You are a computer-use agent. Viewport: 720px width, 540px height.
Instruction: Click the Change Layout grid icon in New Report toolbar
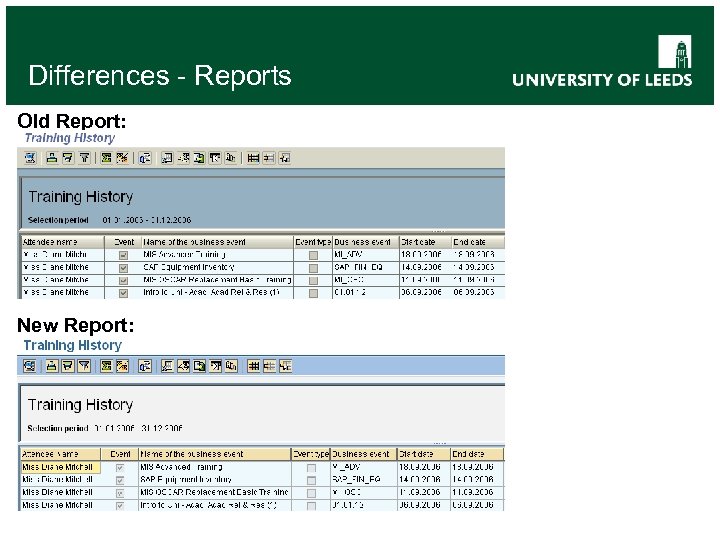pyautogui.click(x=253, y=366)
